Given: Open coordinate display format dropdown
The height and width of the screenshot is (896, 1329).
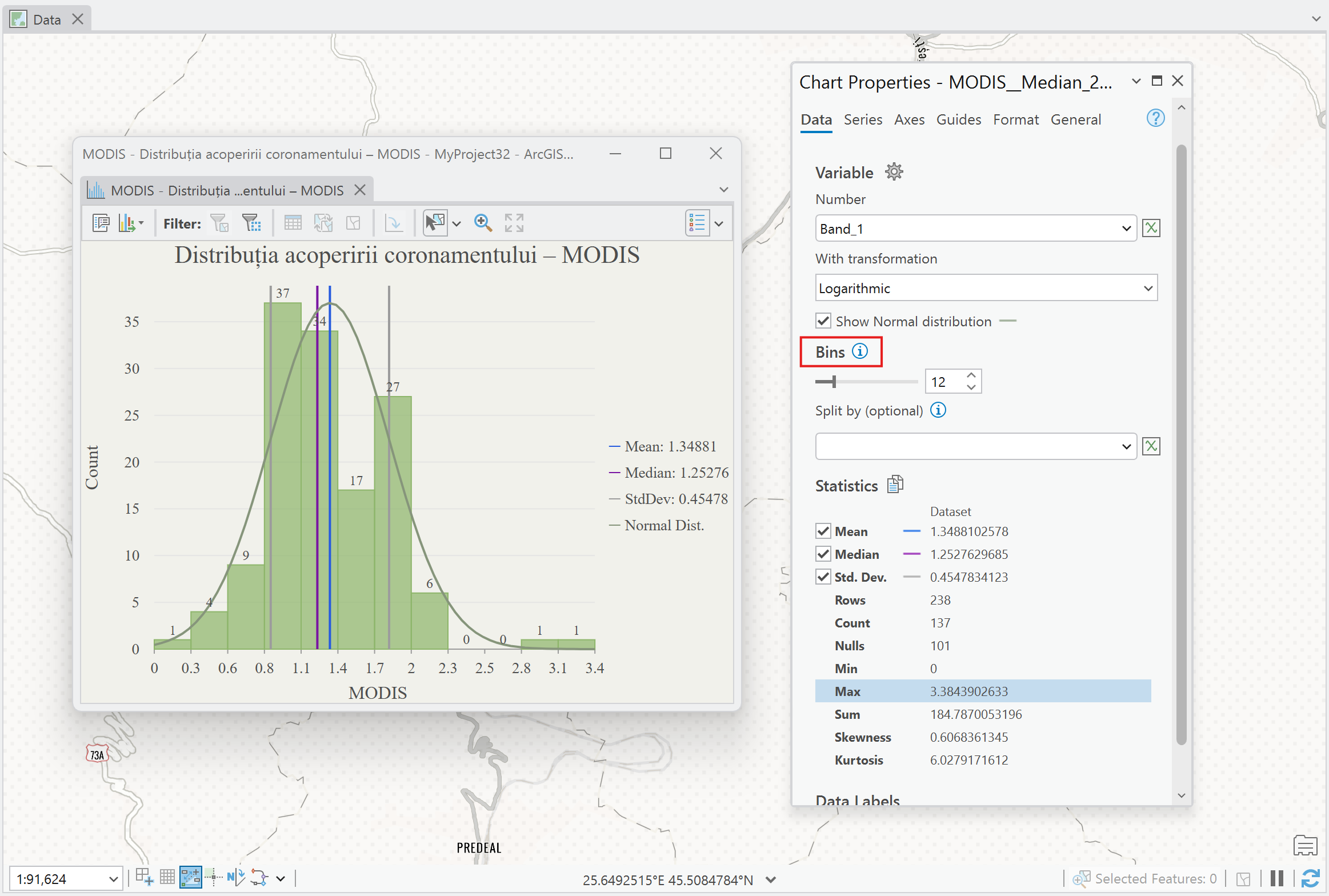Looking at the screenshot, I should pos(771,880).
